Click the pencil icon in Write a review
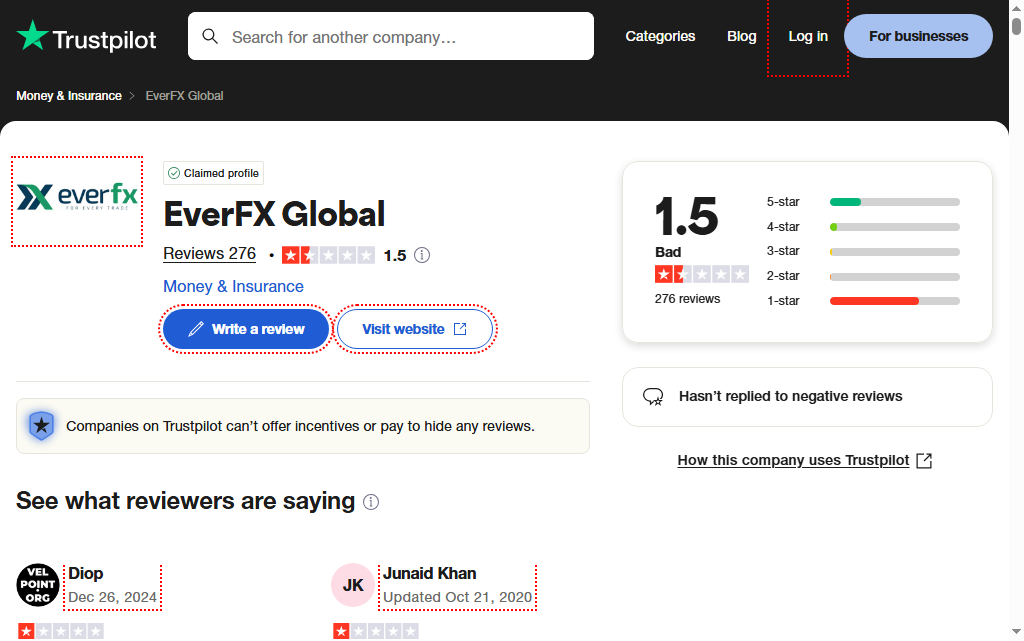 pyautogui.click(x=195, y=329)
